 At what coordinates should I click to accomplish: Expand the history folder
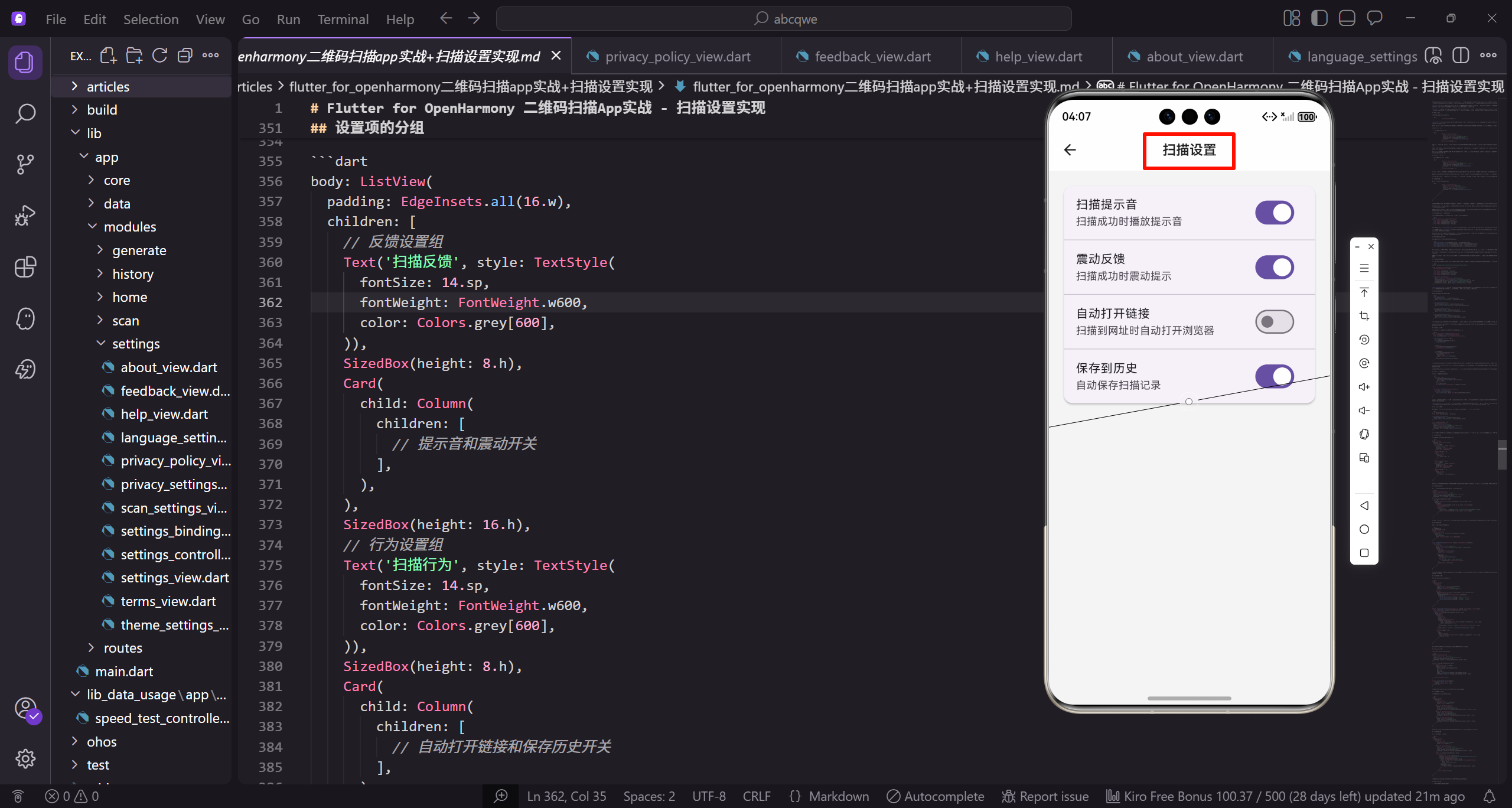(142, 274)
